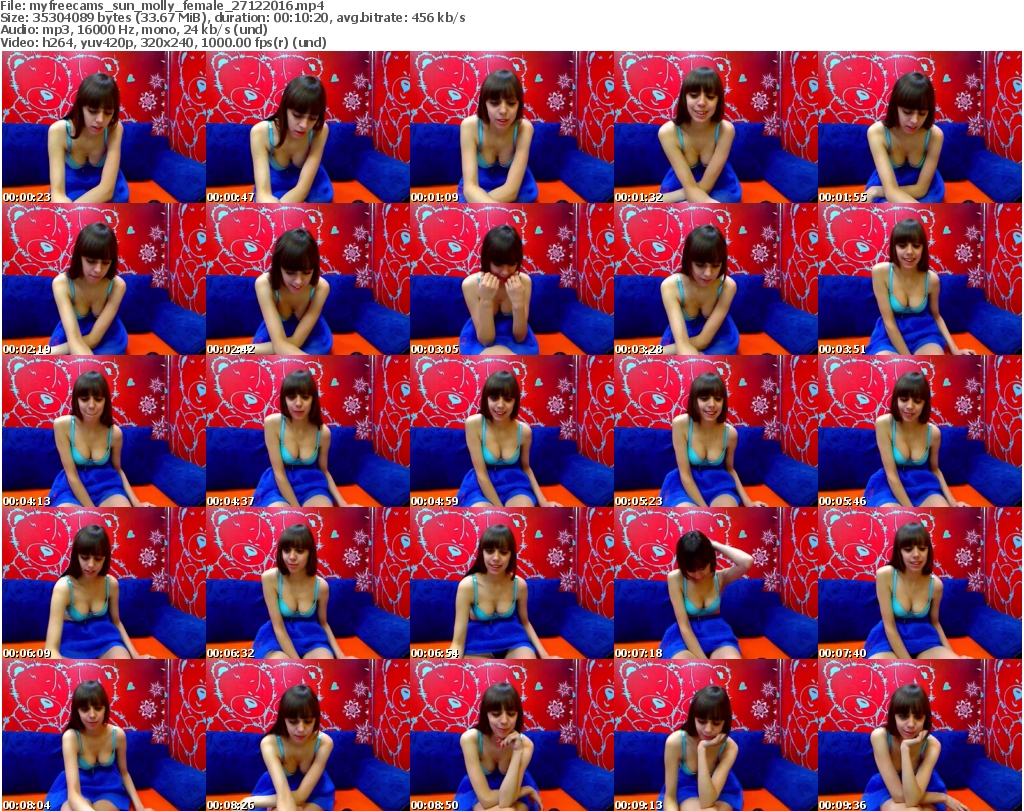
Task: Select the thumbnail timestamped 00:07:40
Action: (x=920, y=583)
